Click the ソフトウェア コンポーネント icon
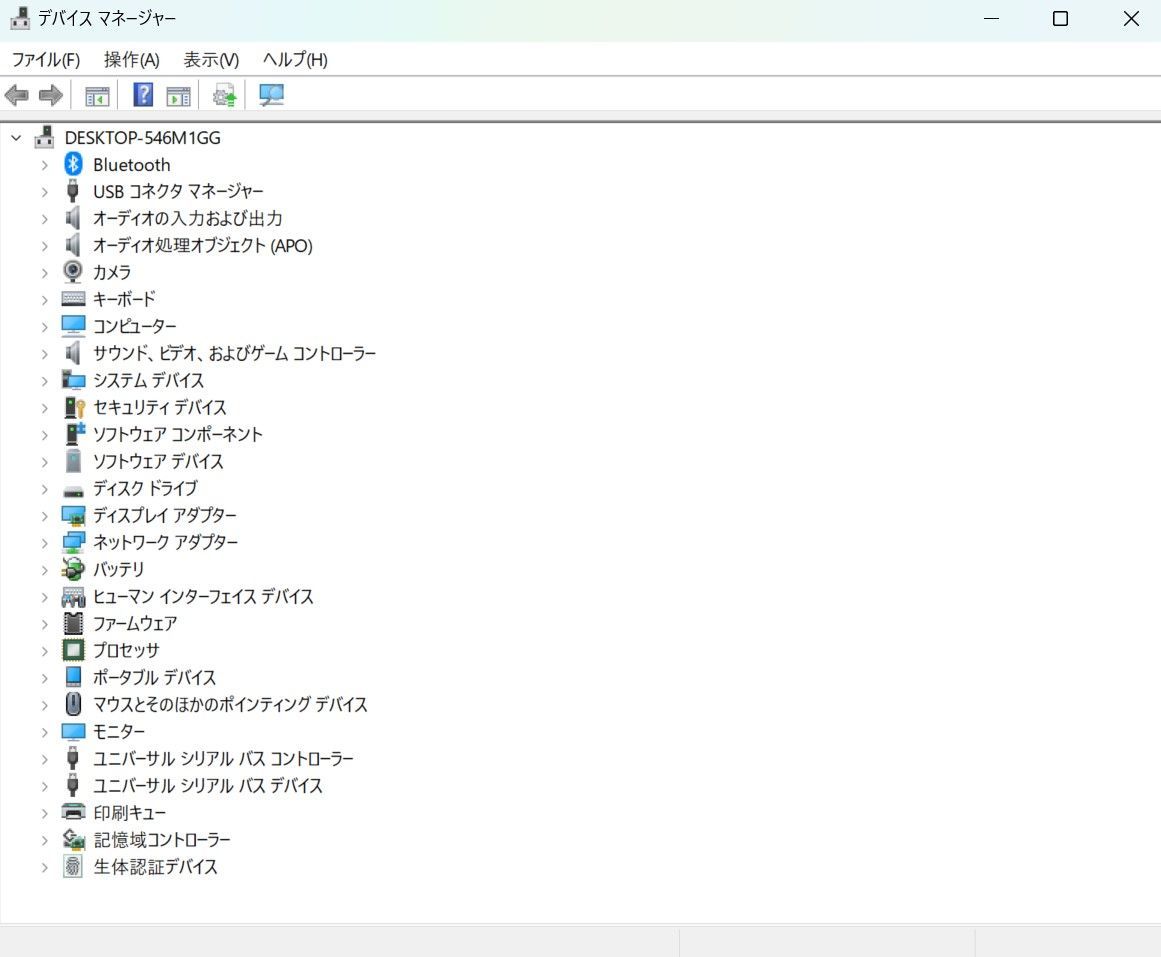 74,434
